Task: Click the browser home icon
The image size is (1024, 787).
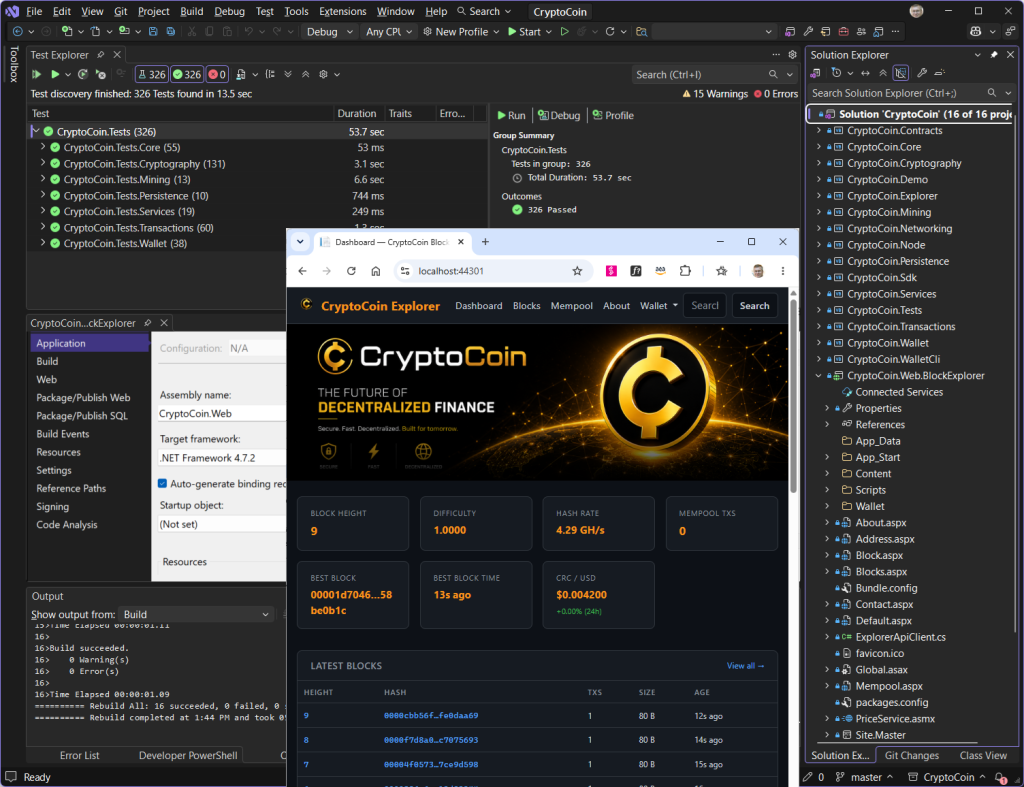Action: click(x=376, y=271)
